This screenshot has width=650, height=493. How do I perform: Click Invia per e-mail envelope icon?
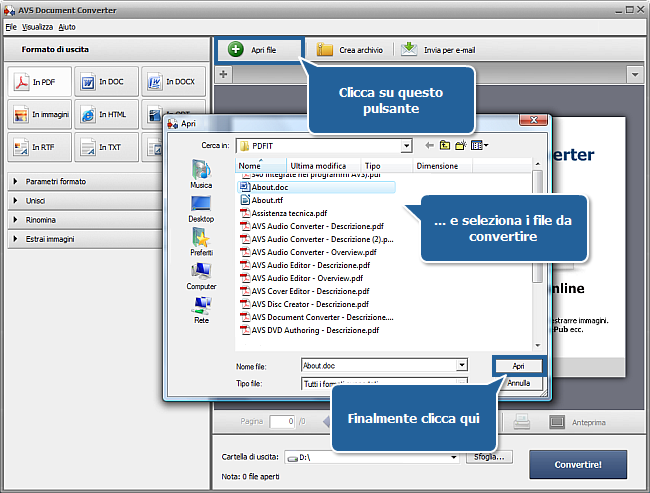coord(409,49)
